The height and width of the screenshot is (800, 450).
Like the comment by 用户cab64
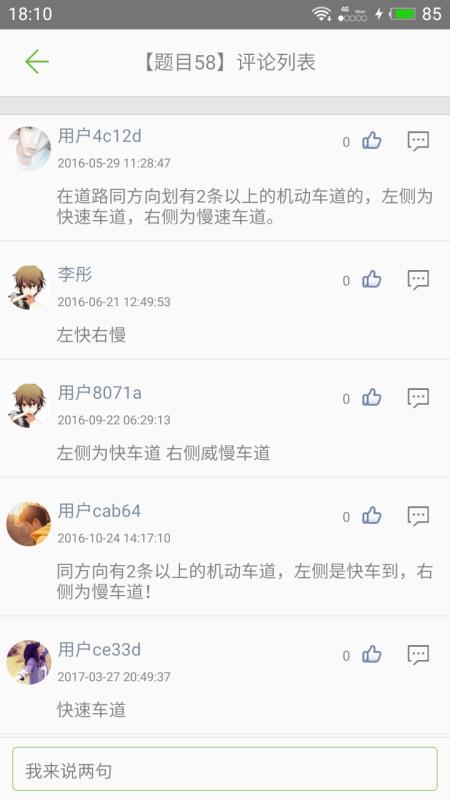pos(372,516)
